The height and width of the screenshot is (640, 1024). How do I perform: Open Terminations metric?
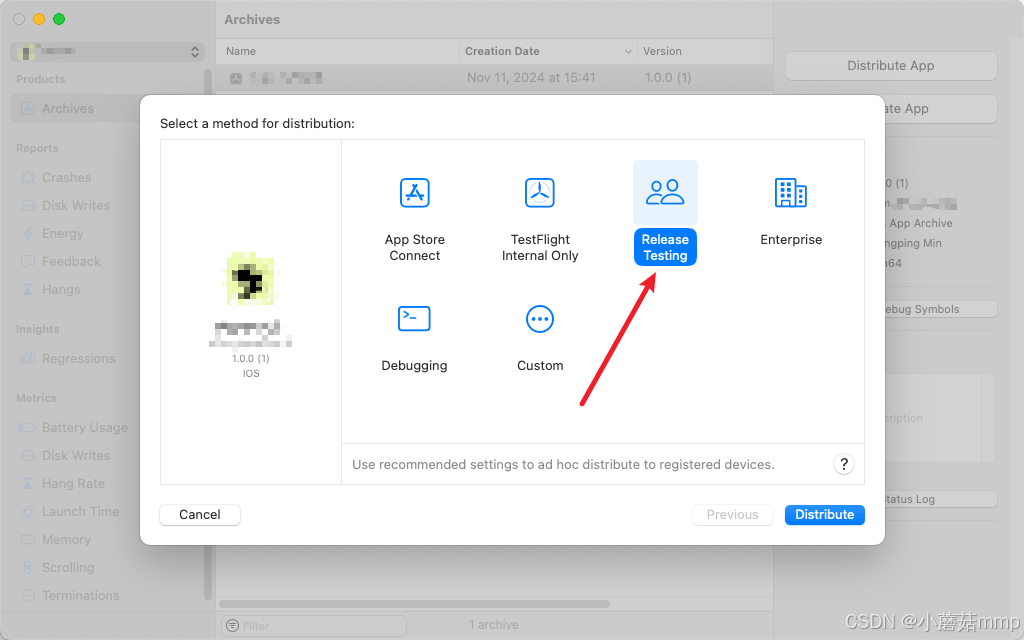coord(80,596)
